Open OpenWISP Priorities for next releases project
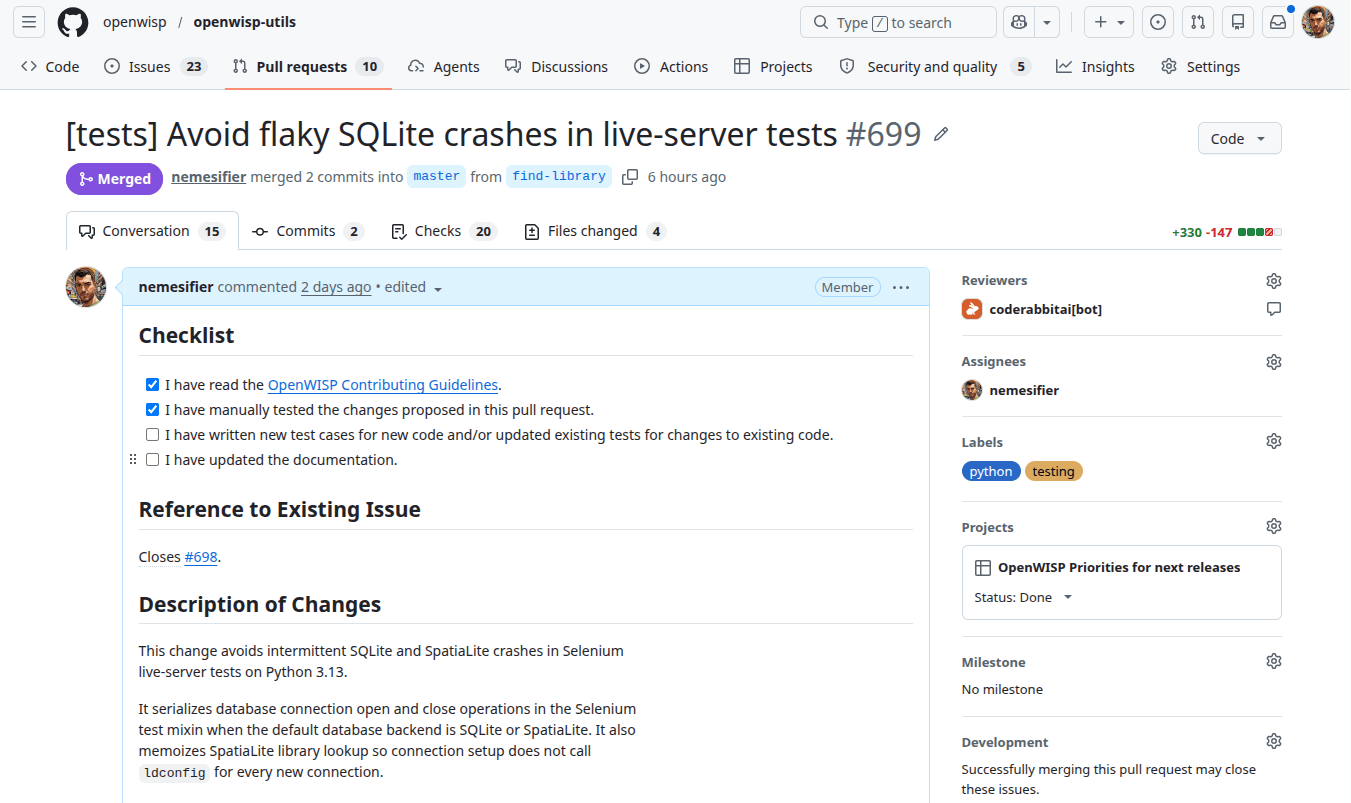Viewport: 1351px width, 803px height. point(1119,568)
